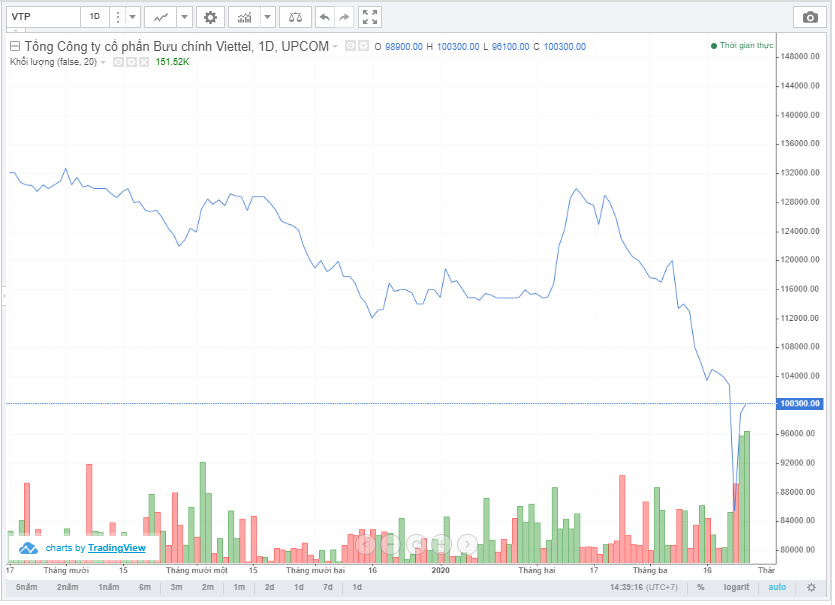Click the open value 98900.00

(x=404, y=47)
